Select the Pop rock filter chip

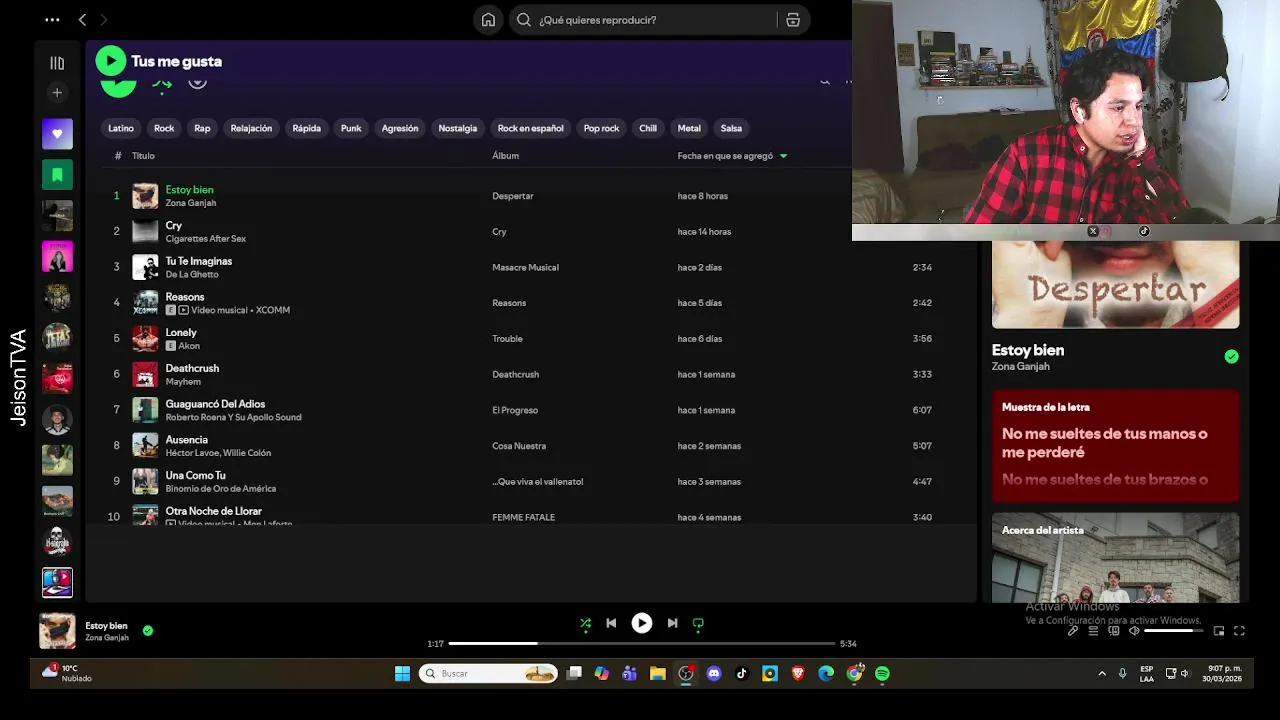(601, 128)
